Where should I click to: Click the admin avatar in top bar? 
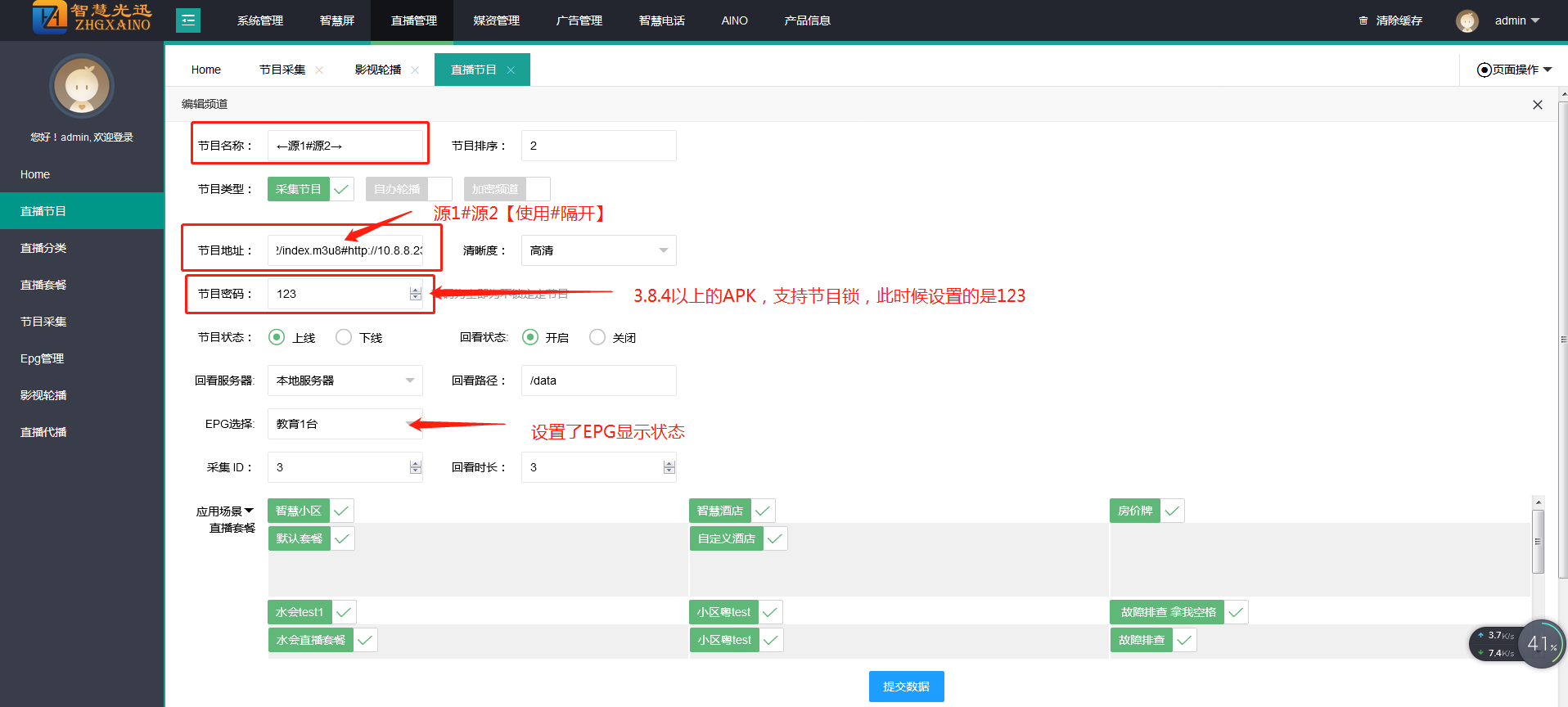point(1467,21)
